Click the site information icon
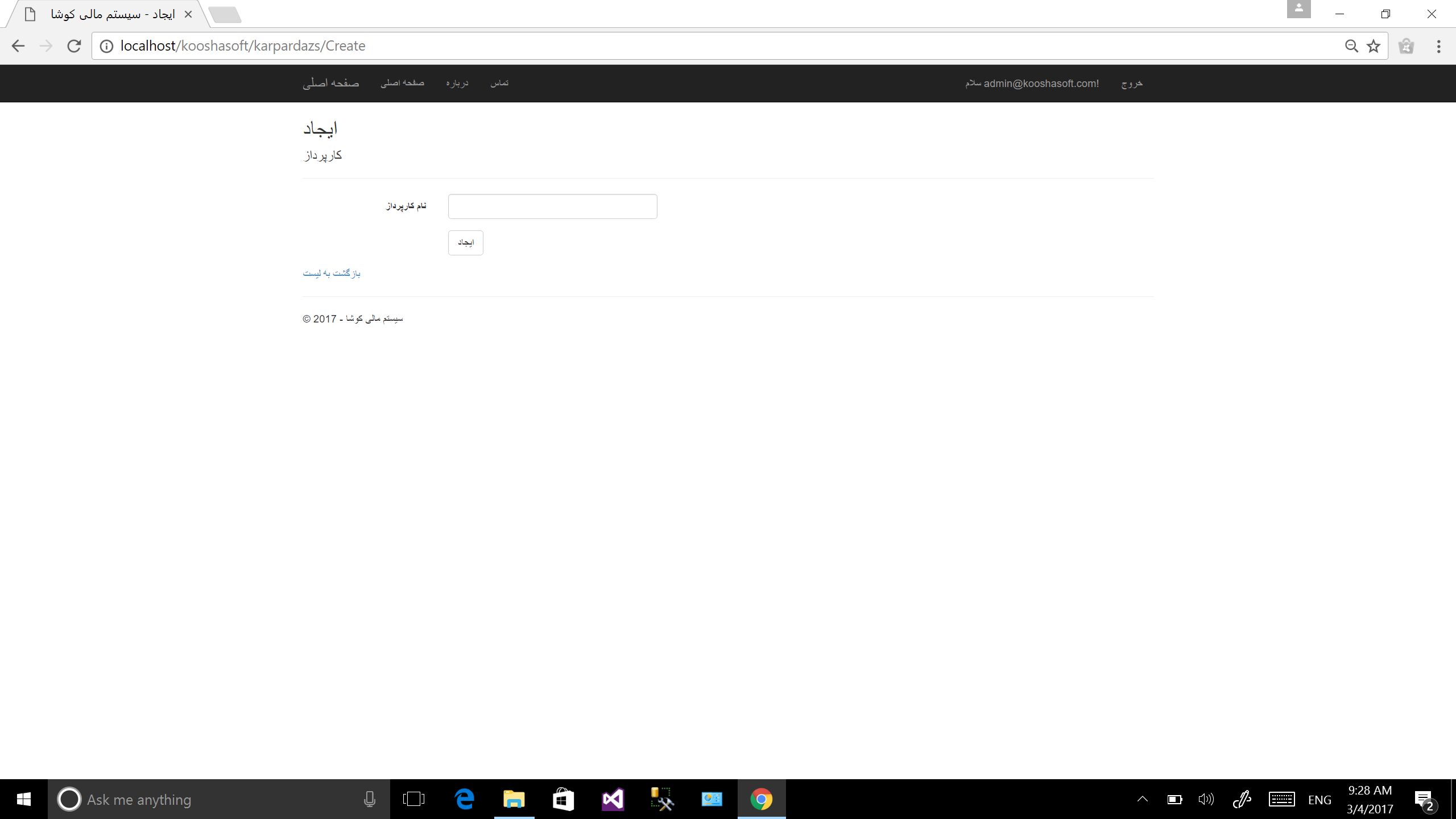Screen dimensions: 1456x819 pos(106,46)
